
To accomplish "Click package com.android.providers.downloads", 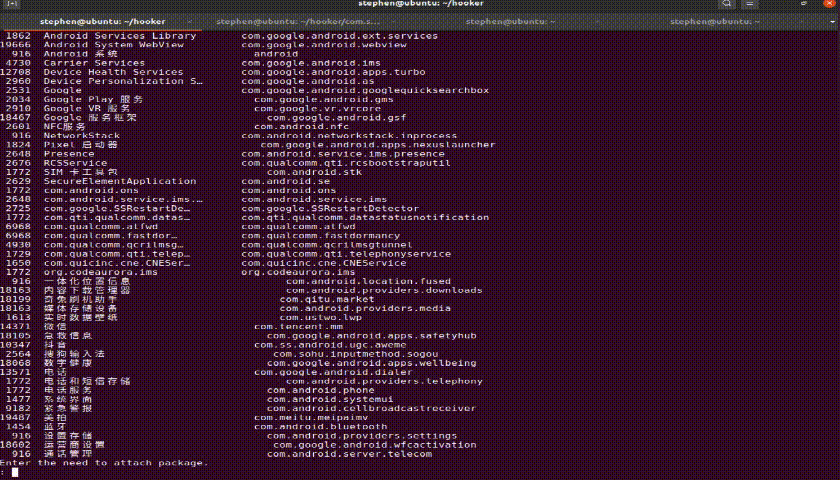I will pos(384,290).
